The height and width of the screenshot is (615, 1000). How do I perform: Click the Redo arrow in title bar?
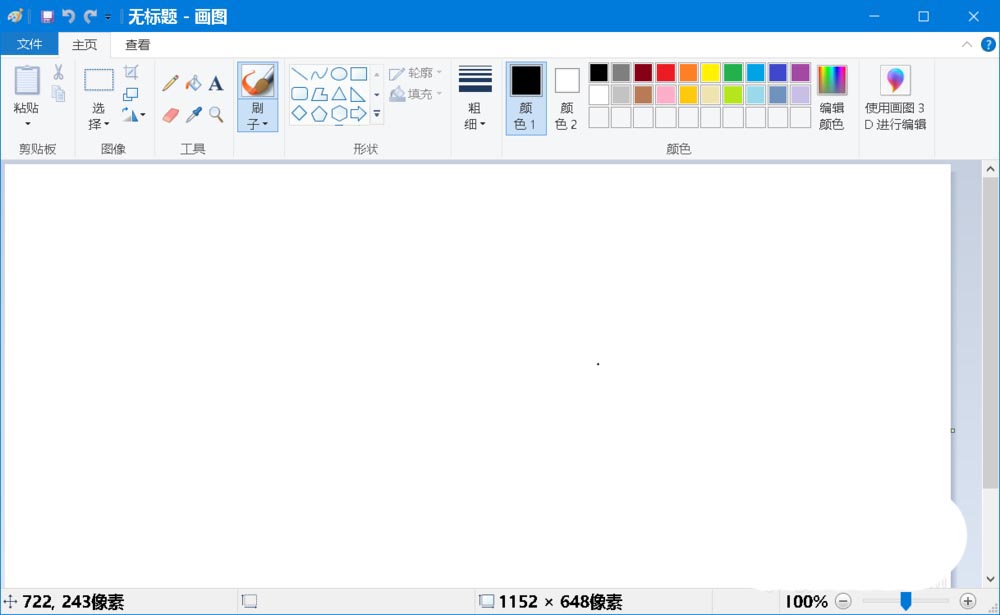(x=90, y=17)
